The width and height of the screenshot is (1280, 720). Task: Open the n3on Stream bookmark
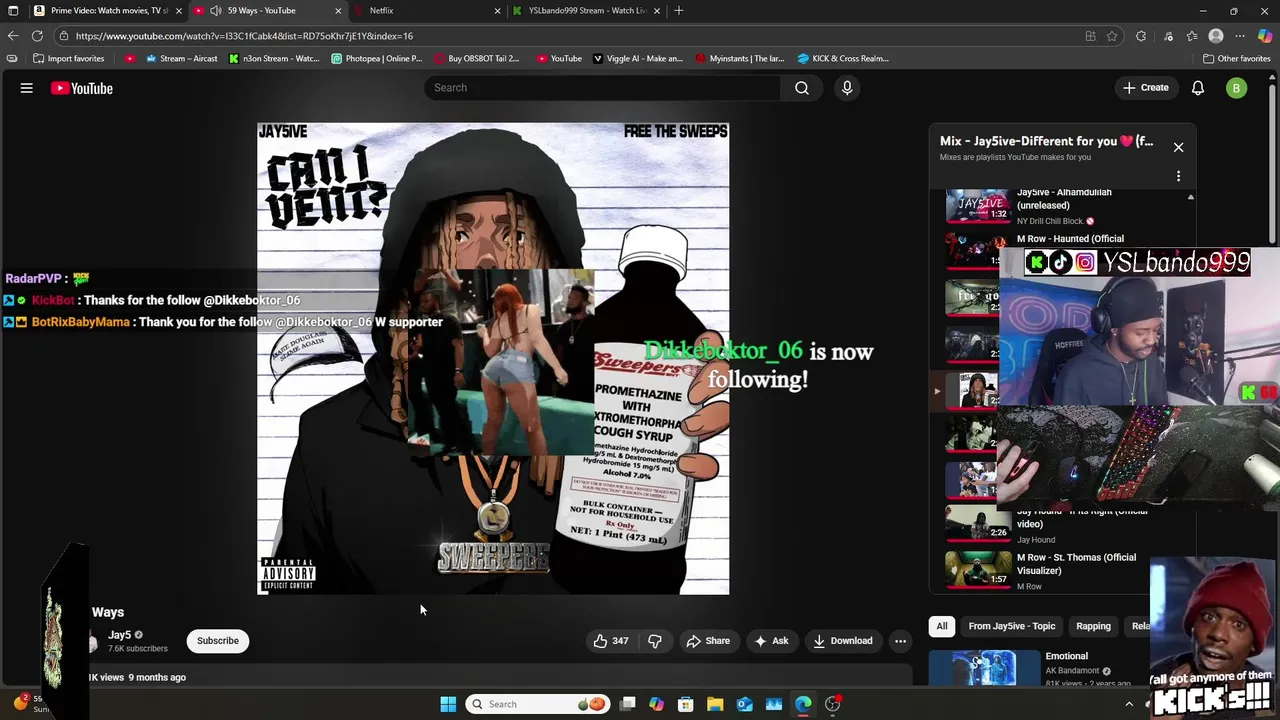tap(274, 59)
